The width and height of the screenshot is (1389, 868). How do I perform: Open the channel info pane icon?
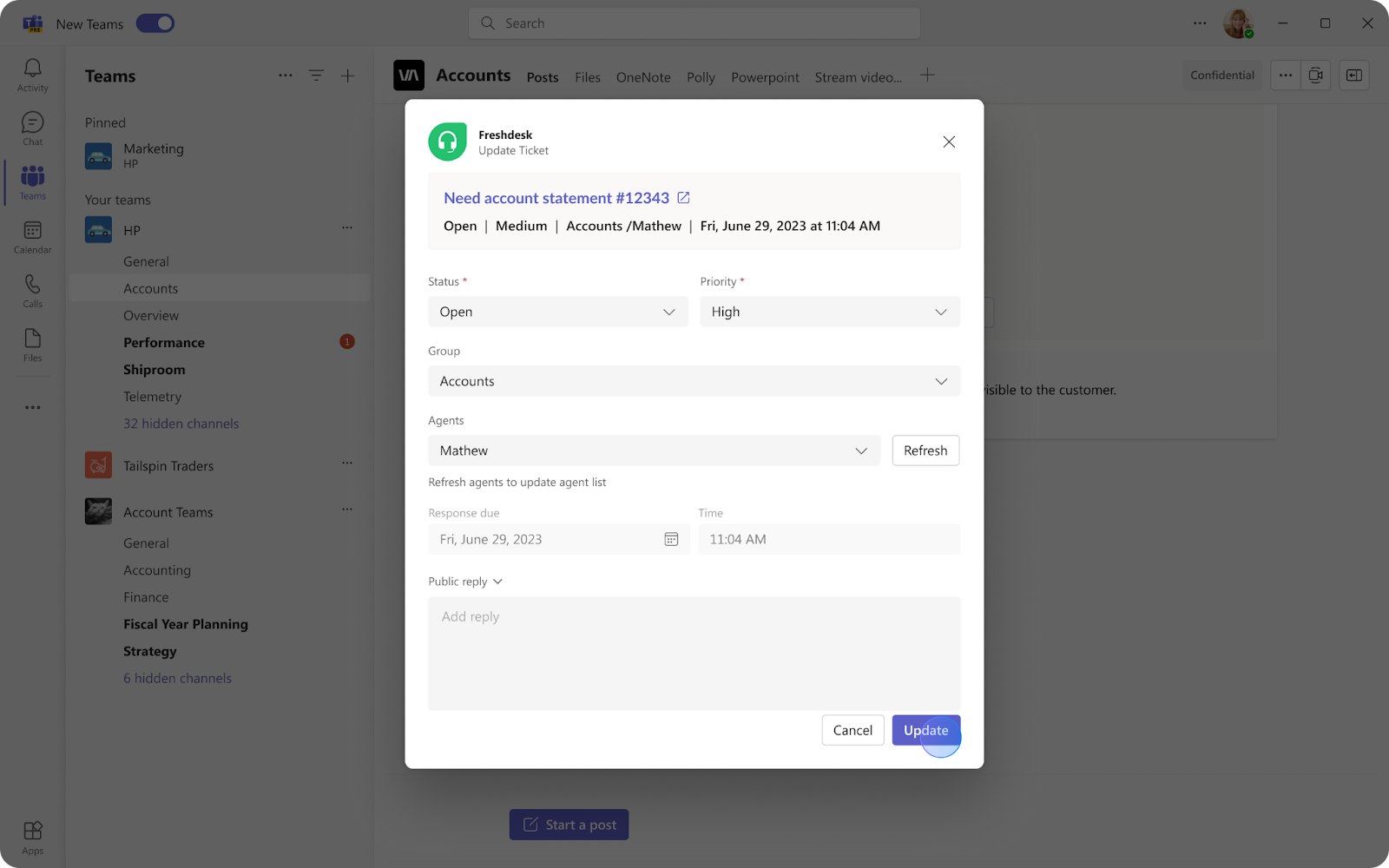click(1354, 76)
